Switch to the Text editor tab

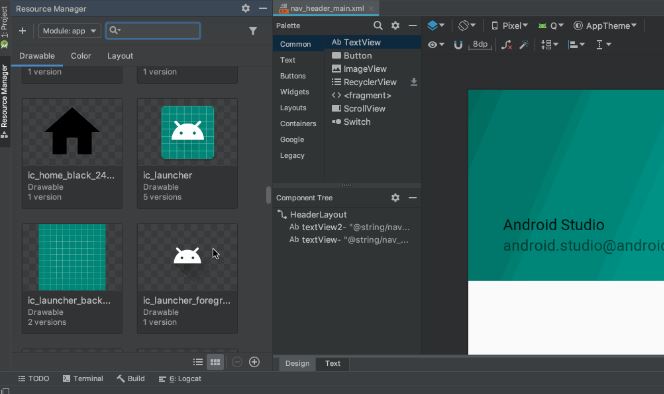click(x=333, y=363)
